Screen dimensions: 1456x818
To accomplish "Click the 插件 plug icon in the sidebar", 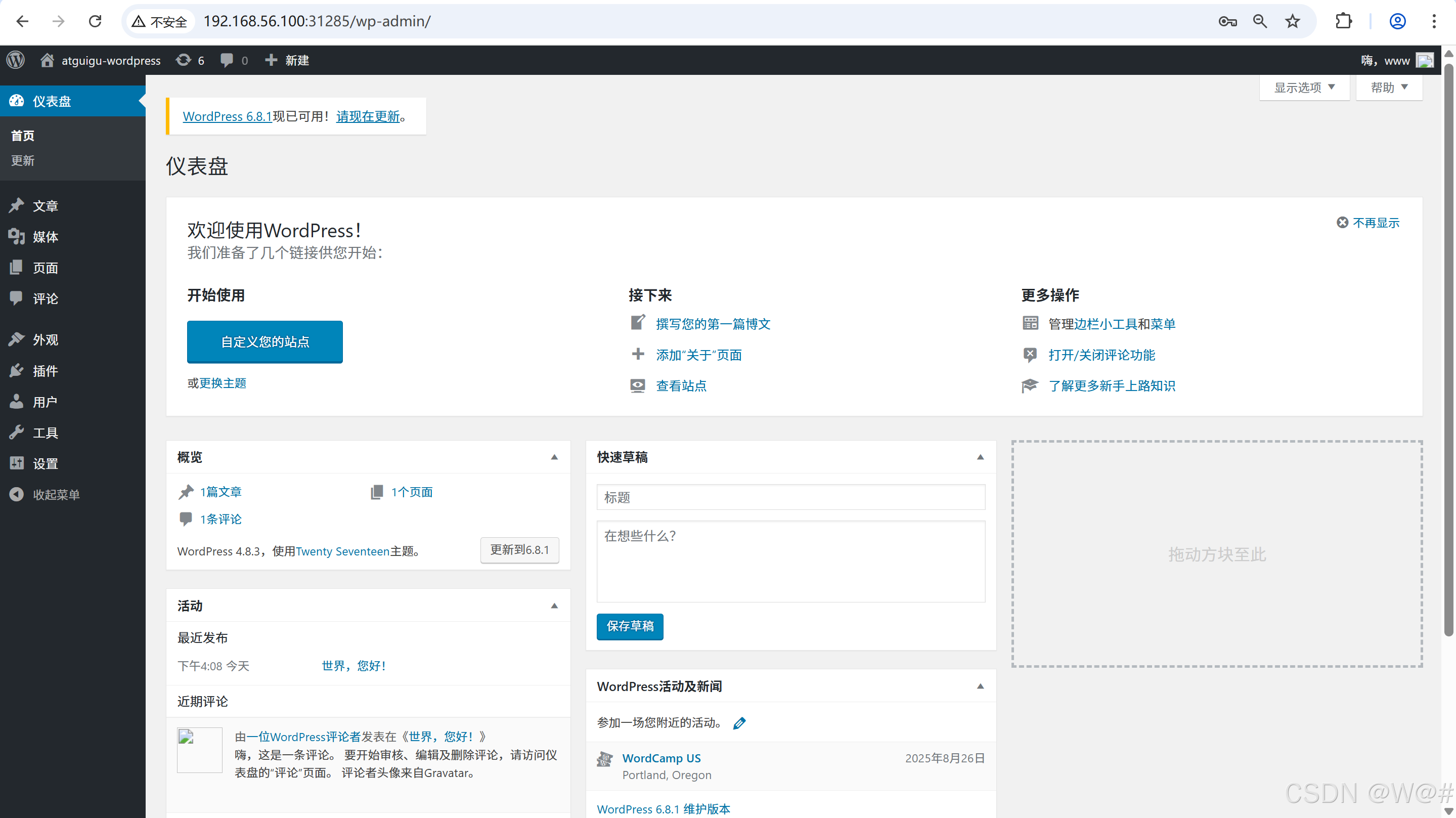I will tap(16, 370).
